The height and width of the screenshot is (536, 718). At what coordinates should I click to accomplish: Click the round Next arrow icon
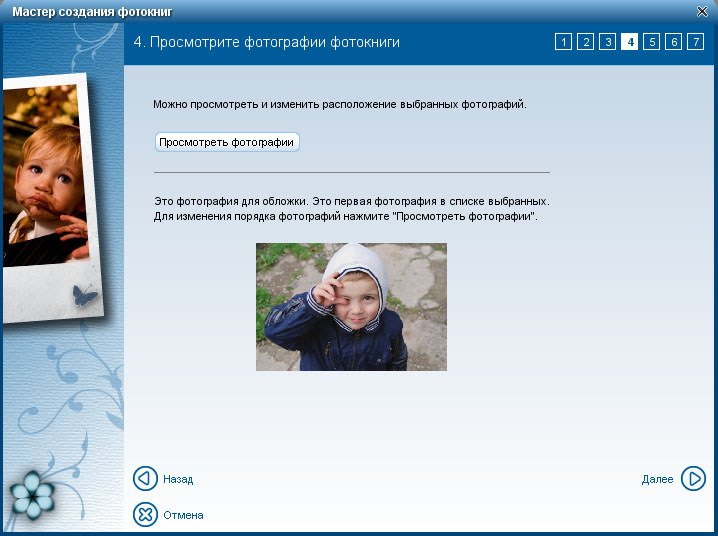pos(693,479)
